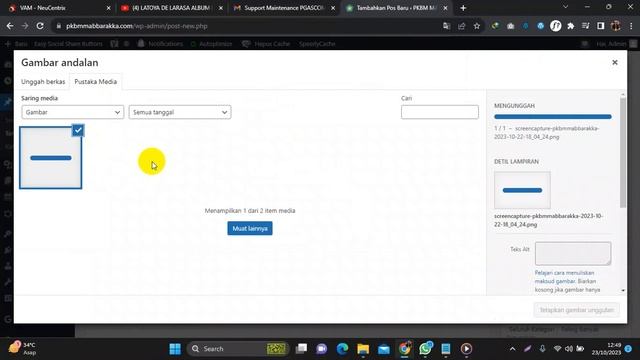The height and width of the screenshot is (360, 640).
Task: Click the taskbar Search box
Action: (x=238, y=349)
